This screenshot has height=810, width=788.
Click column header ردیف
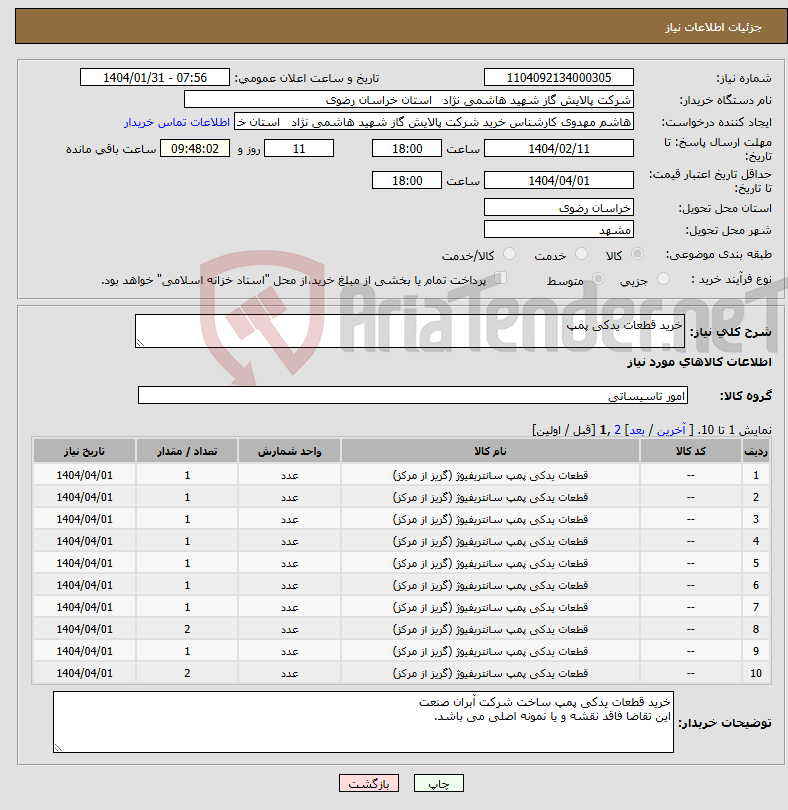point(755,451)
